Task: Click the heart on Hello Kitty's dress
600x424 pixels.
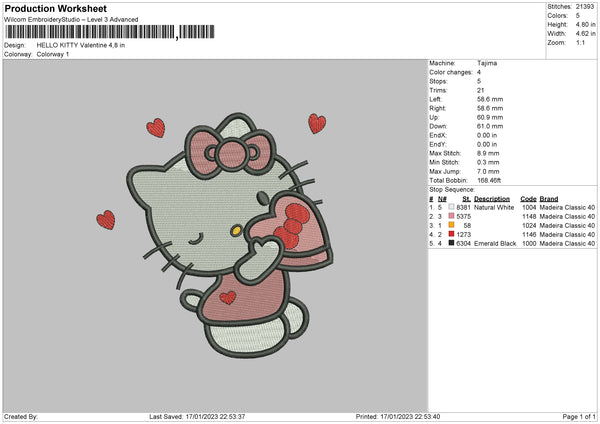Action: click(x=228, y=296)
